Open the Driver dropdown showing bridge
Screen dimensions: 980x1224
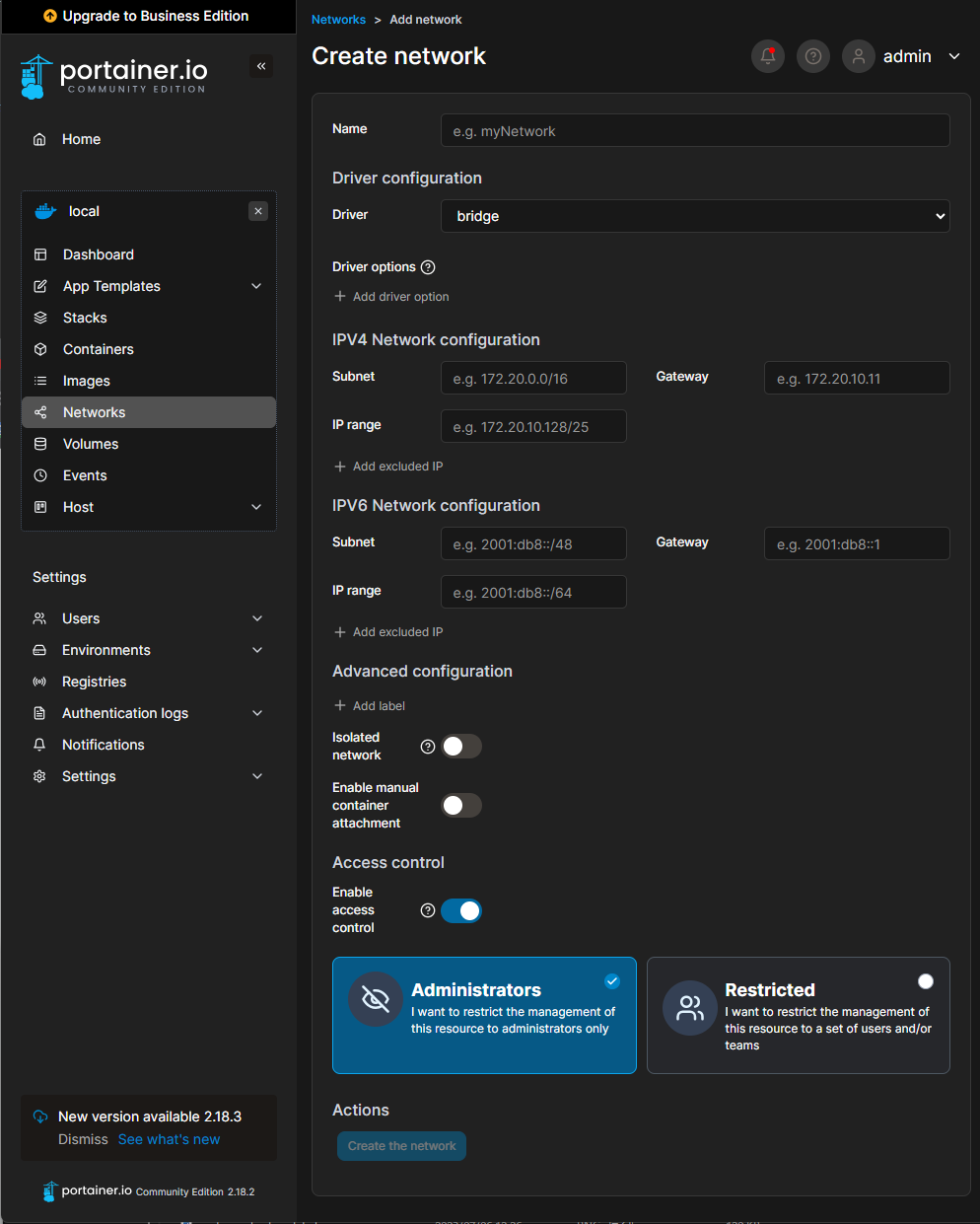click(695, 216)
